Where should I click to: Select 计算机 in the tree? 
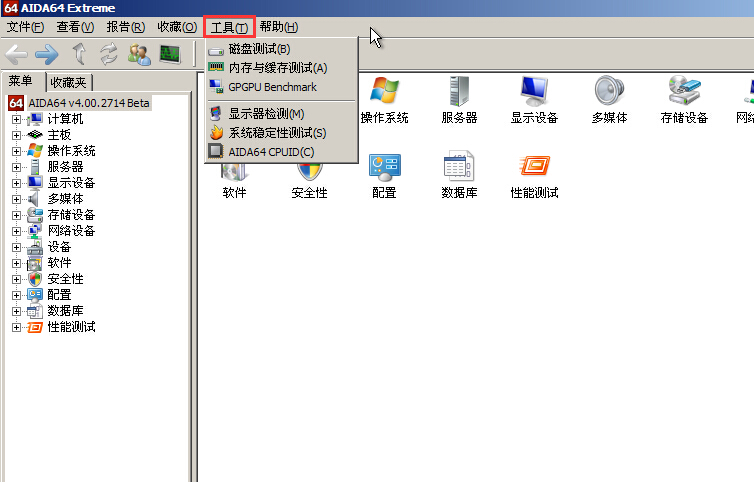[65, 119]
